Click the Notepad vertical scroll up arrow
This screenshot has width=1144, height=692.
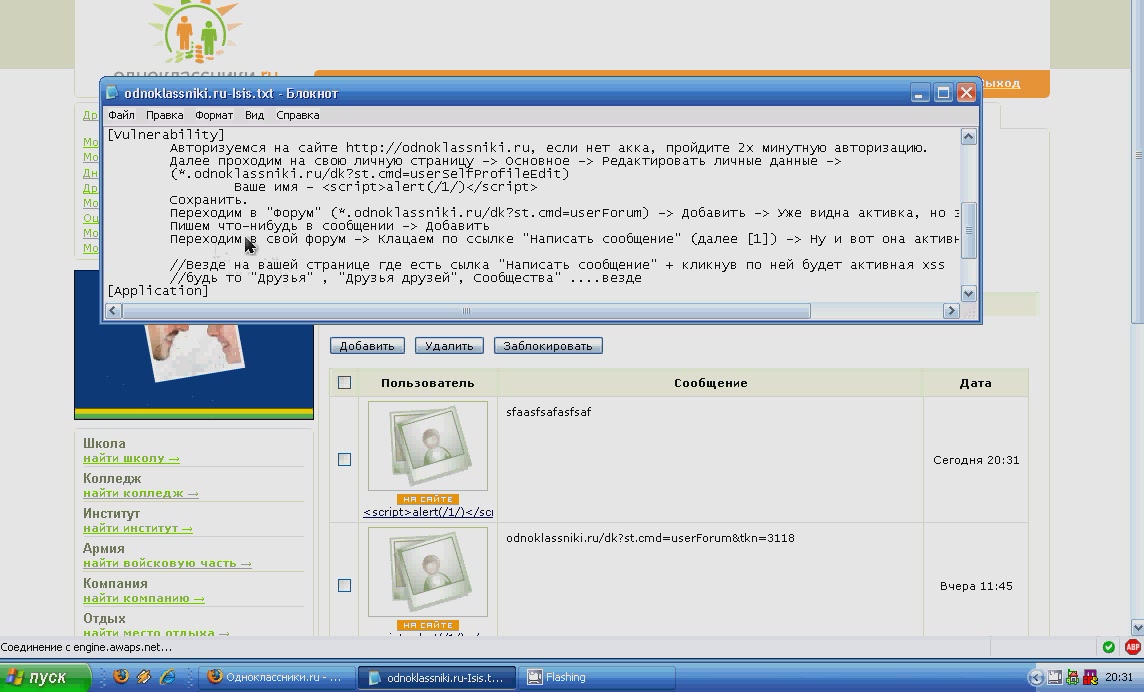click(x=968, y=137)
